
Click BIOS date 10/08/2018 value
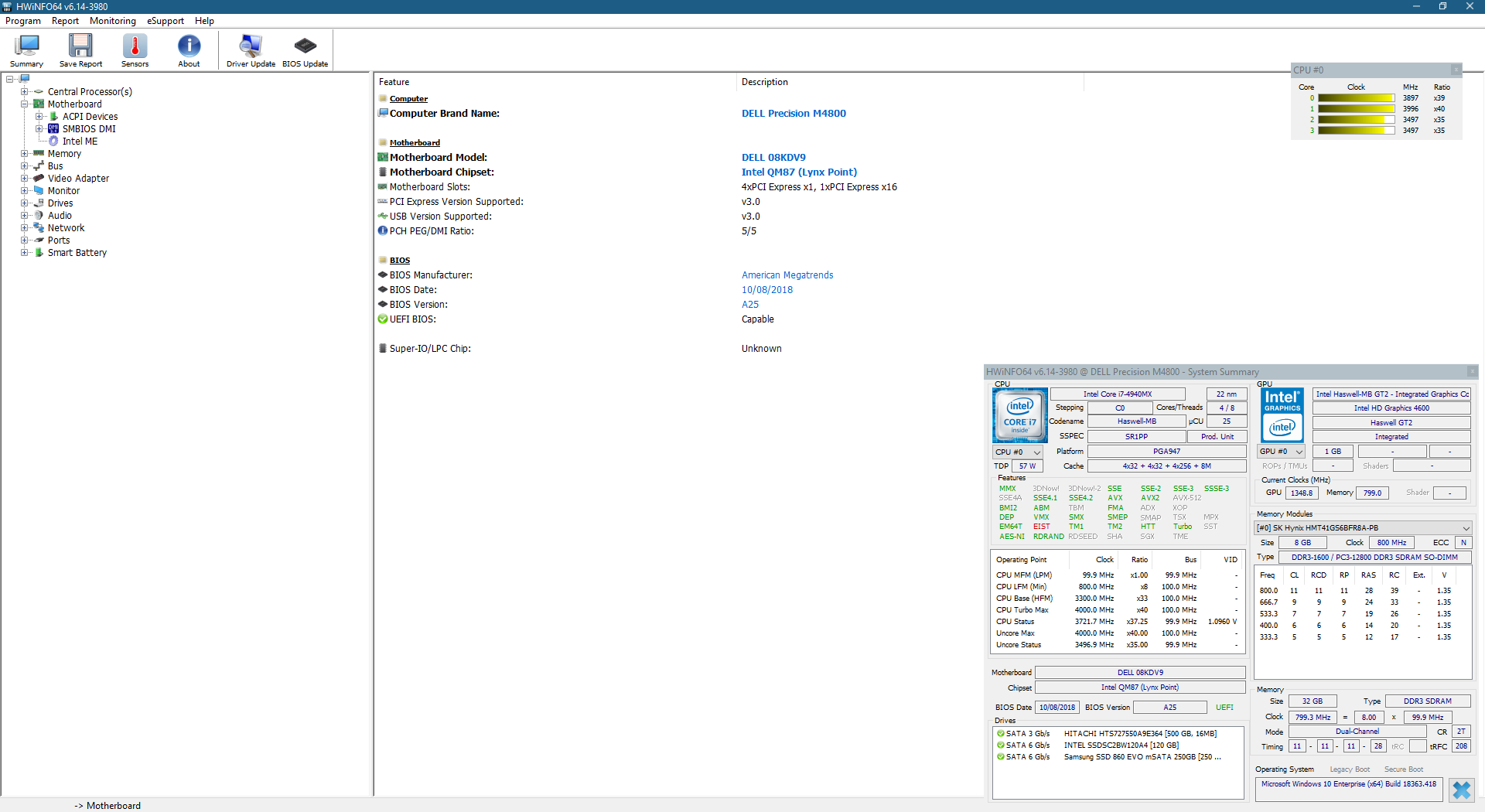(x=766, y=290)
